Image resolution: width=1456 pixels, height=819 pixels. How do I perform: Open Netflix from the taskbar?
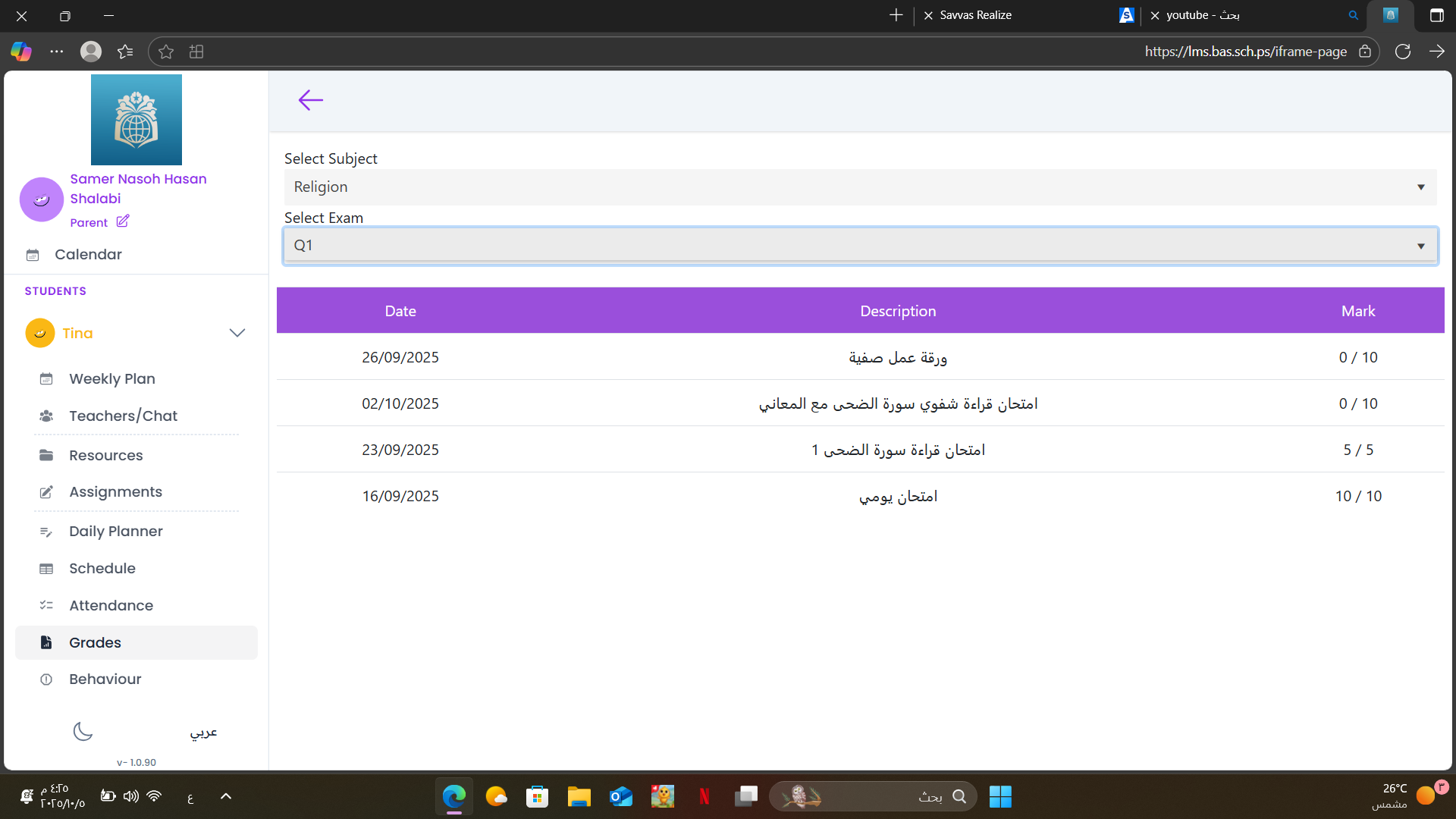tap(704, 796)
